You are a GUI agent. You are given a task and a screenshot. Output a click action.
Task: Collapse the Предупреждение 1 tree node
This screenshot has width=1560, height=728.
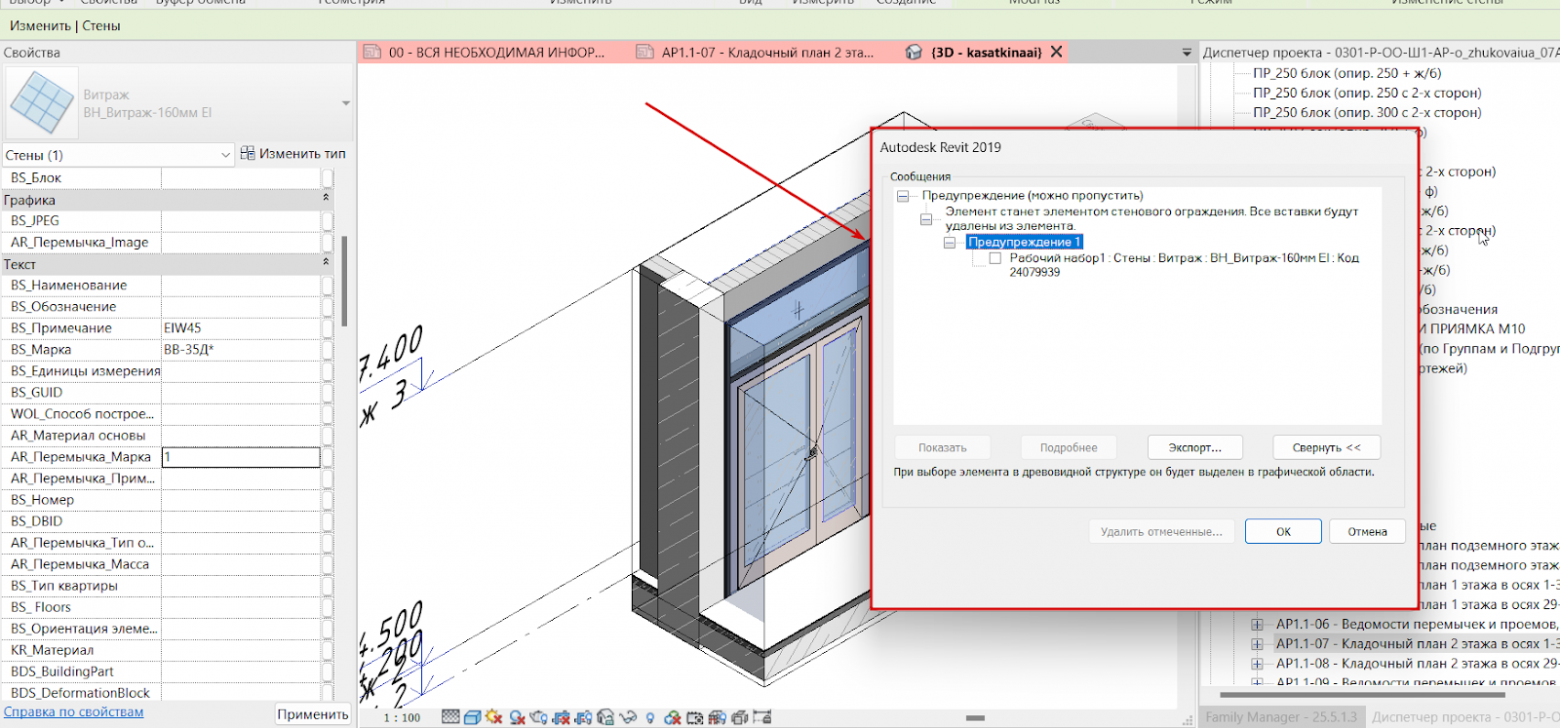tap(950, 242)
